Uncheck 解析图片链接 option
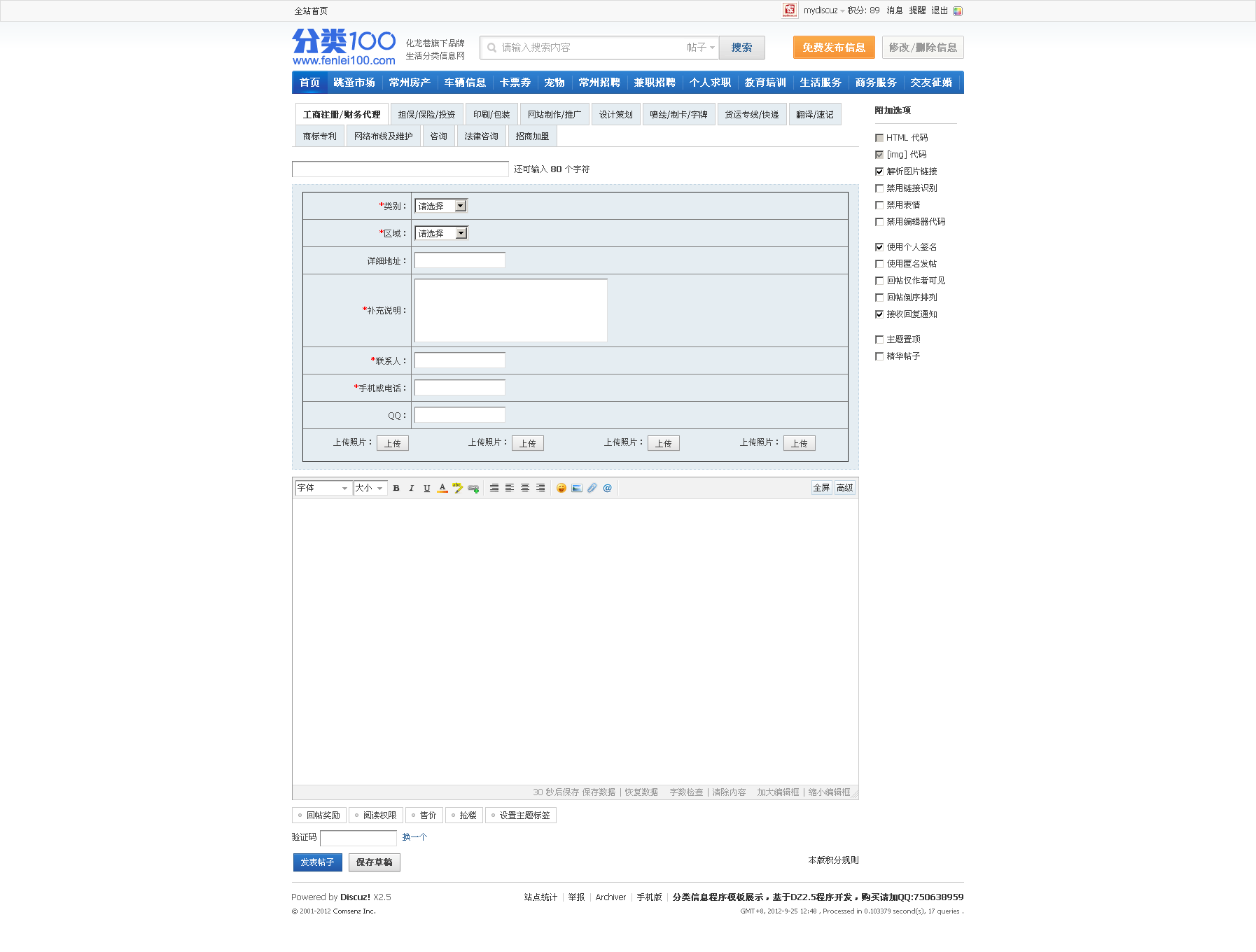The width and height of the screenshot is (1256, 952). tap(879, 171)
